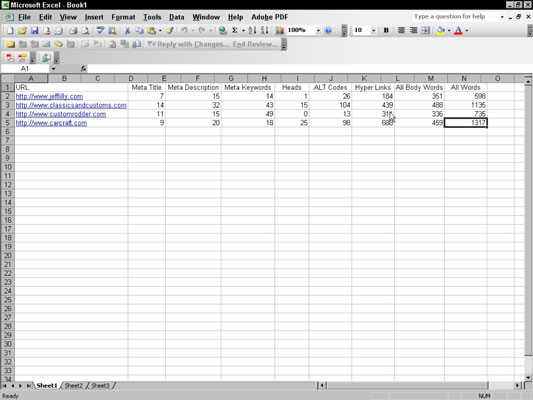Select the All Body Words header cell
The image size is (533, 400).
419,87
